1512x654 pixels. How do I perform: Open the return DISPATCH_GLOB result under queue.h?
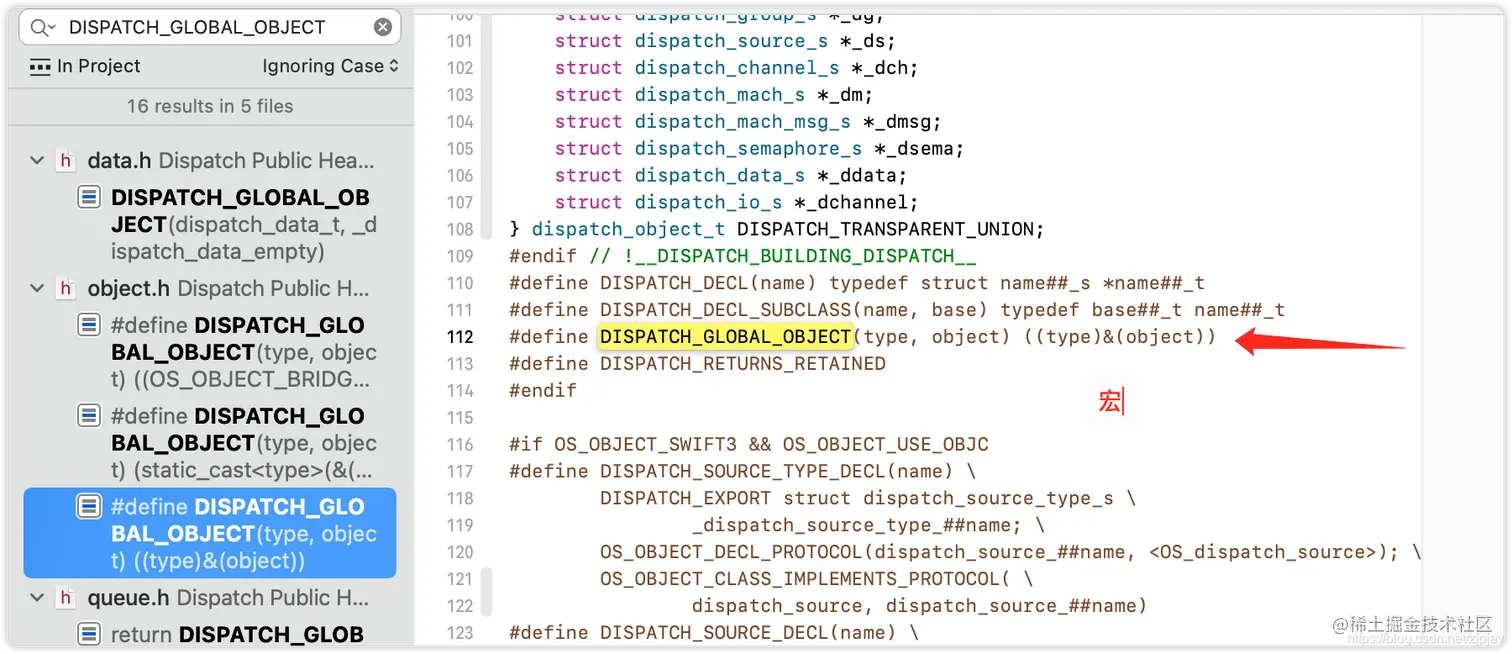pos(210,634)
